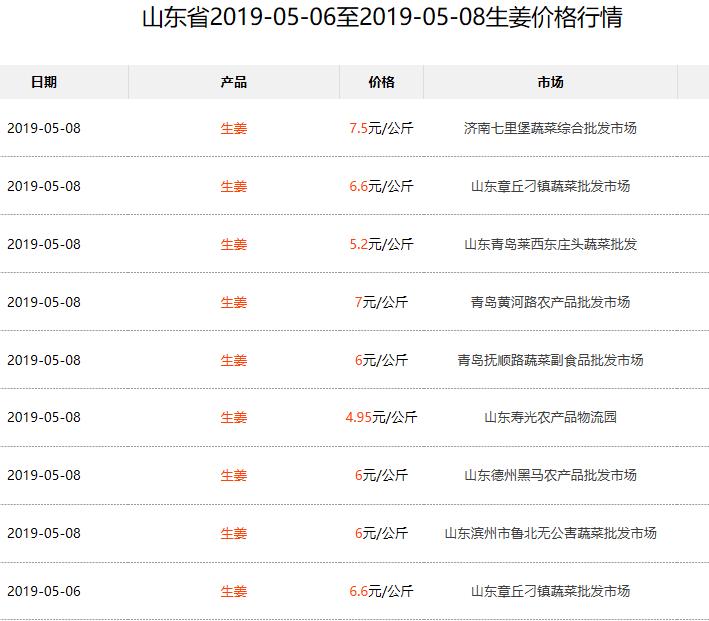This screenshot has height=621, width=709.
Task: Click the 7.5元/公斤 price cell
Action: (381, 128)
